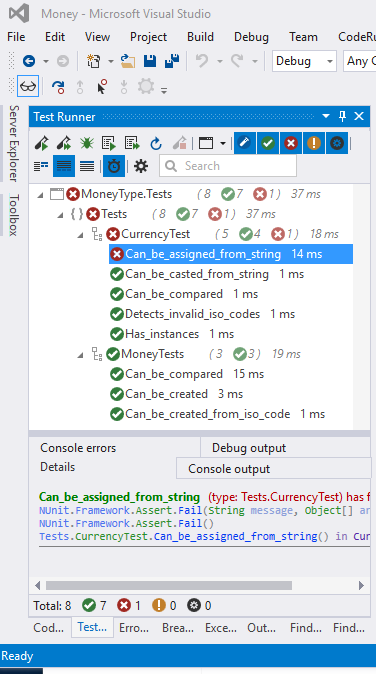Viewport: 376px width, 674px height.
Task: Click the window layout icon in Test Runner
Action: pyautogui.click(x=206, y=143)
